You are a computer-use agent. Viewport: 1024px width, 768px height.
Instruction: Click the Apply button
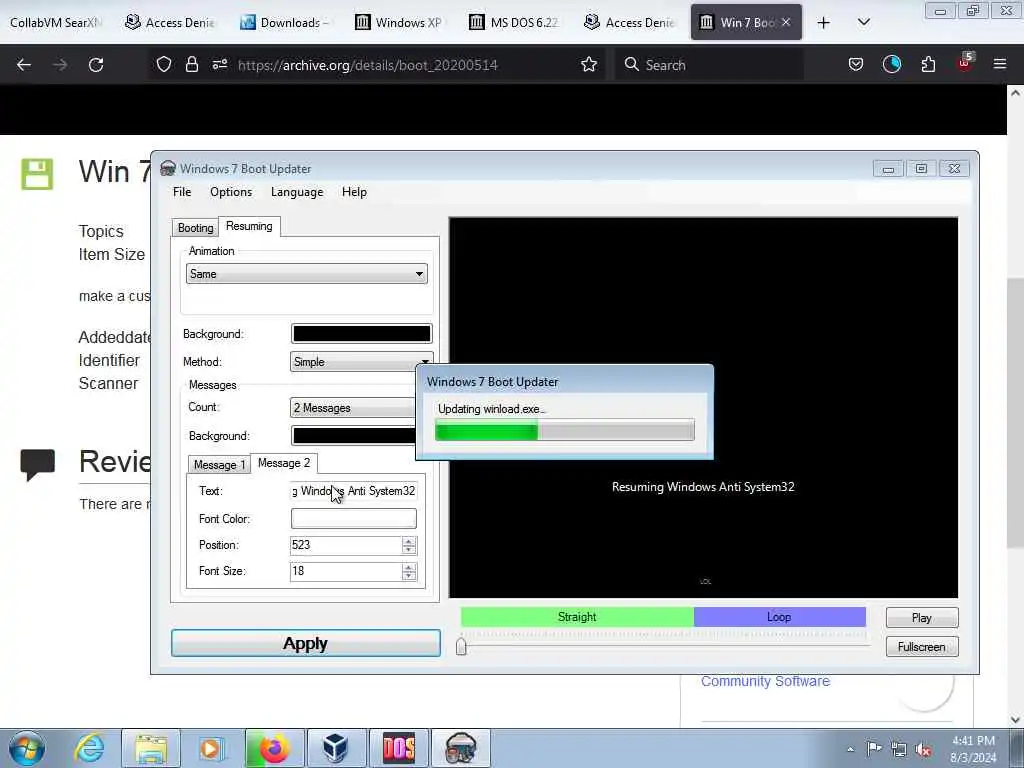(x=306, y=643)
